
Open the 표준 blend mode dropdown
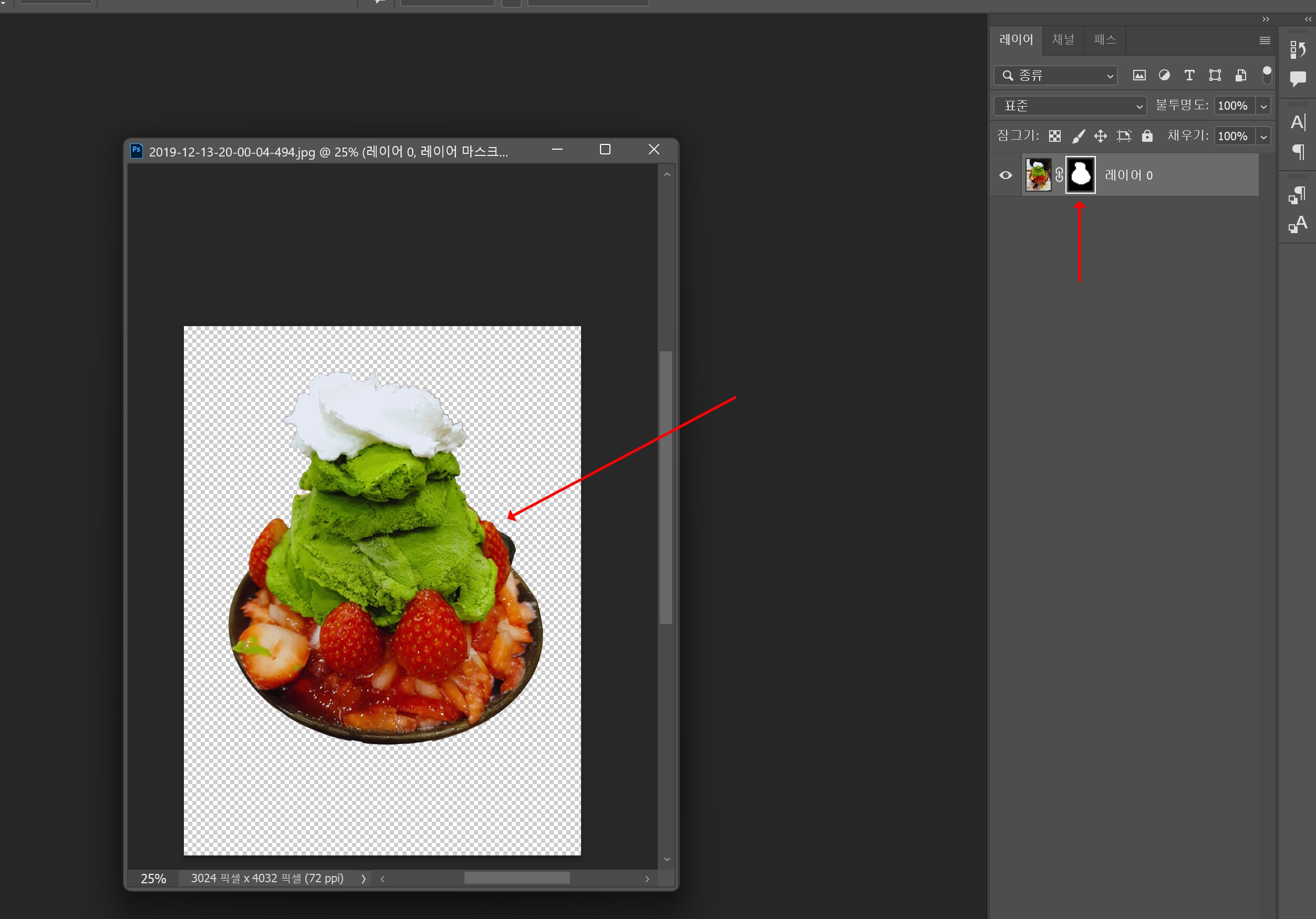tap(1070, 106)
